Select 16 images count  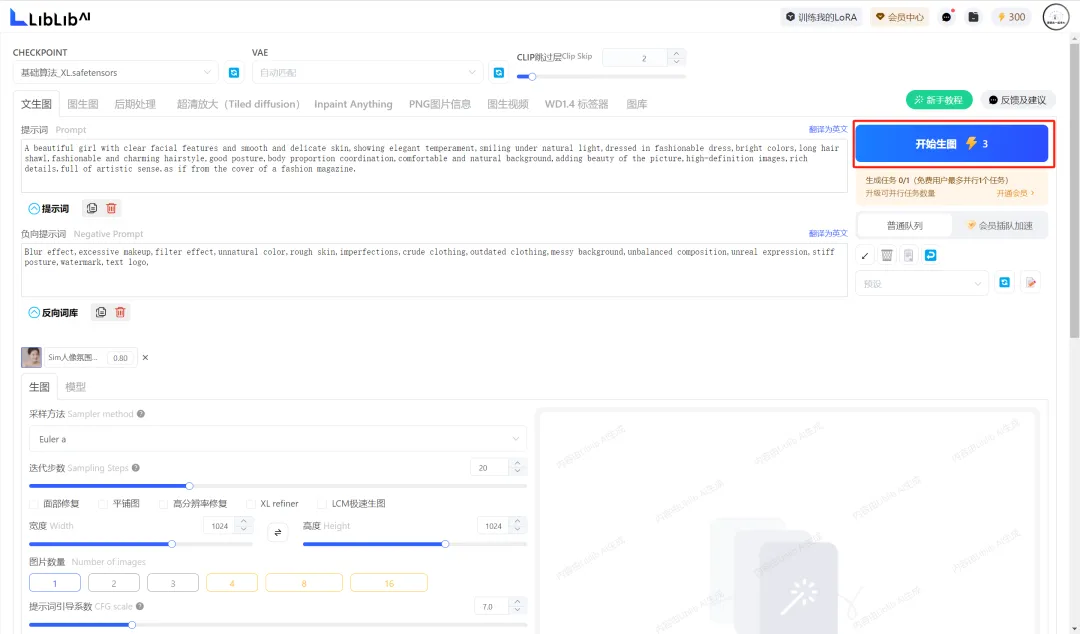pos(389,583)
